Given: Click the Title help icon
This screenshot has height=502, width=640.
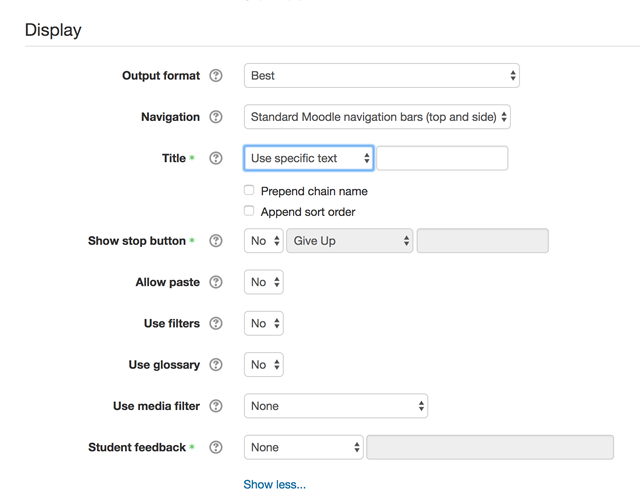Looking at the screenshot, I should [x=216, y=158].
